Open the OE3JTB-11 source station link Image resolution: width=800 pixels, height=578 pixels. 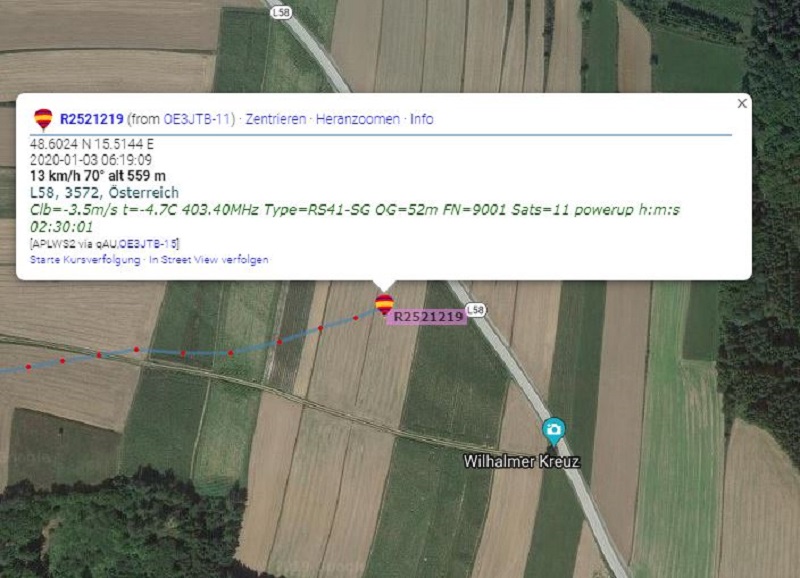[196, 119]
